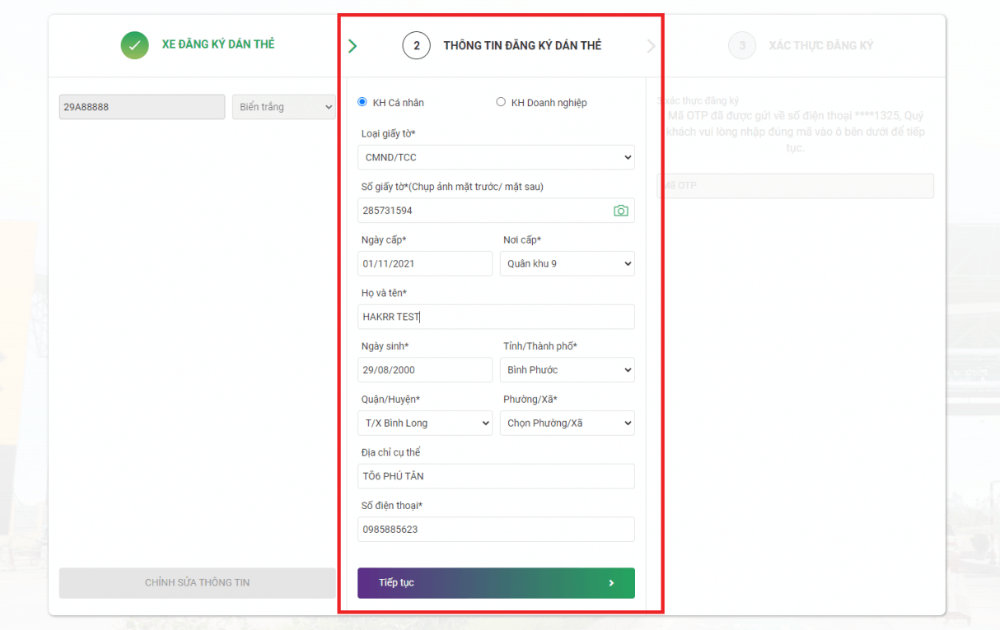Click the gray chevron arrow after step 2
The width and height of the screenshot is (1000, 630).
[x=652, y=46]
